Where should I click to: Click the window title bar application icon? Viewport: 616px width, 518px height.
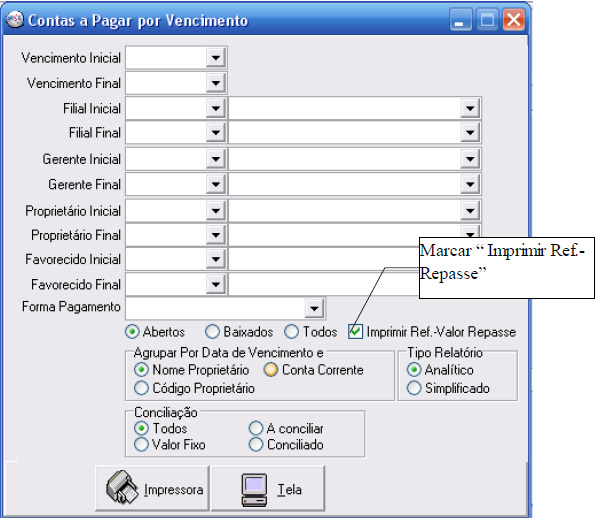point(14,20)
